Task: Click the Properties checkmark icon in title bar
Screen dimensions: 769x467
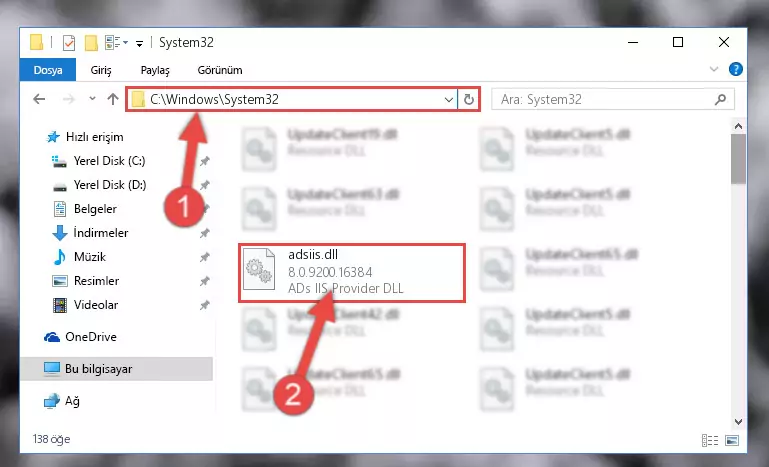Action: (69, 43)
